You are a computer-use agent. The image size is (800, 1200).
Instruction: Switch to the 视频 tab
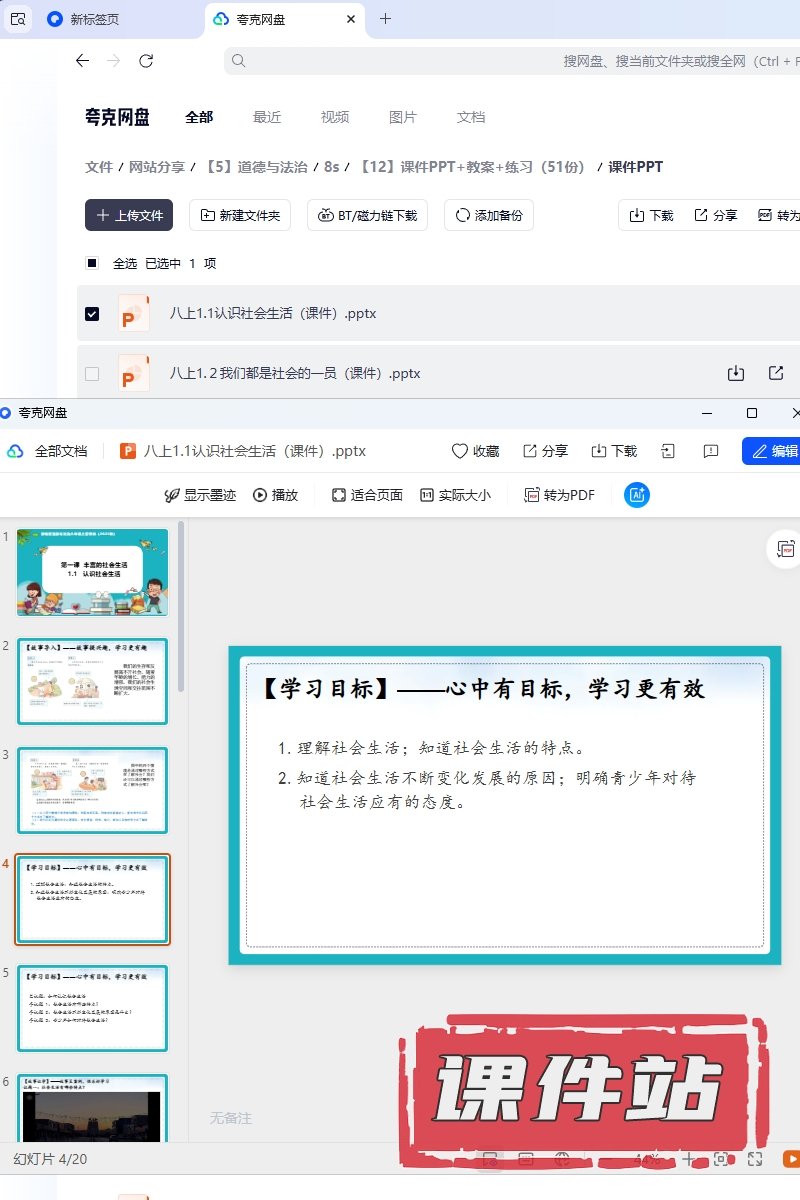[335, 117]
